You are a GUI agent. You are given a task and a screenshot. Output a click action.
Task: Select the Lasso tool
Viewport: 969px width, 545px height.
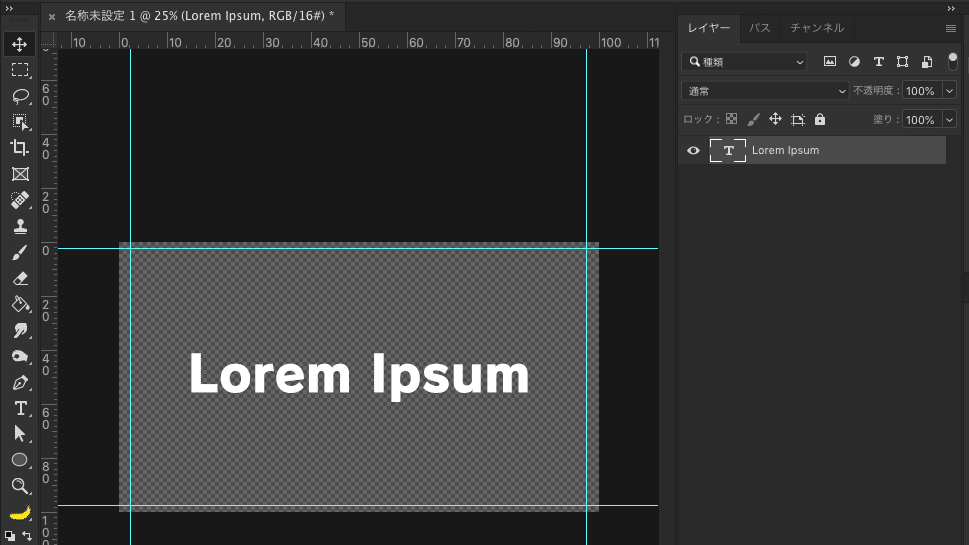click(x=20, y=96)
